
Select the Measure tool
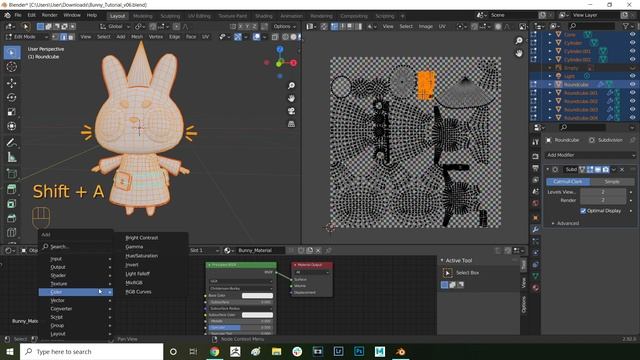pos(12,157)
